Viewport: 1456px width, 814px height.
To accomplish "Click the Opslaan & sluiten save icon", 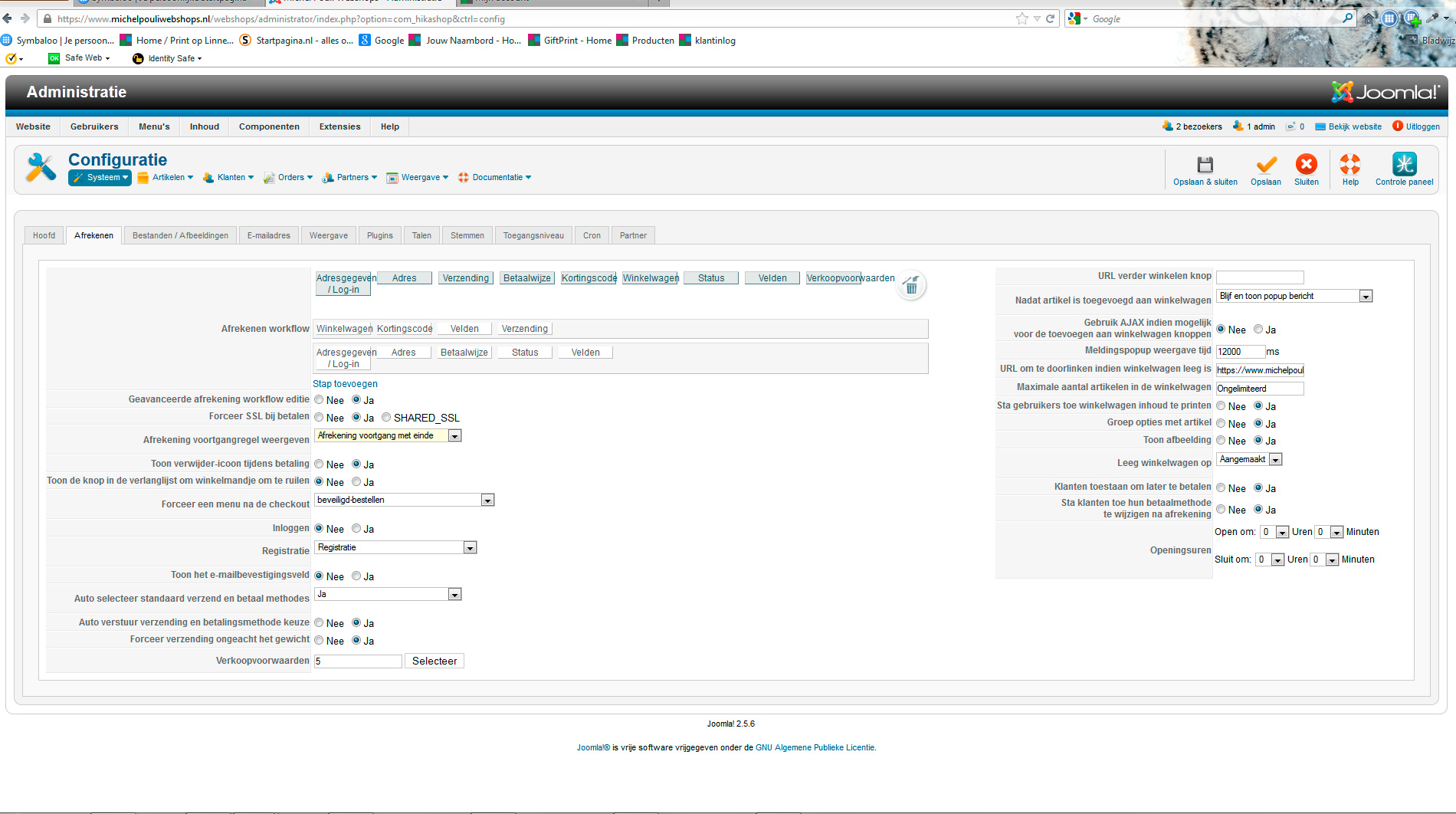I will [x=1205, y=165].
